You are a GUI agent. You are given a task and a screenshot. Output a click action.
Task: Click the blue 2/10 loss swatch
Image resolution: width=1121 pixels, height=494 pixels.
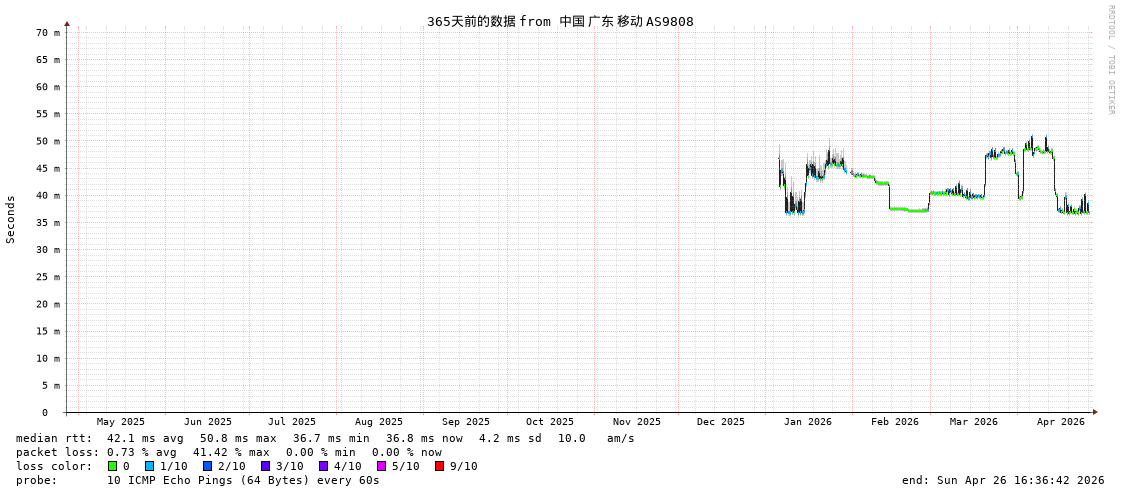[x=208, y=466]
